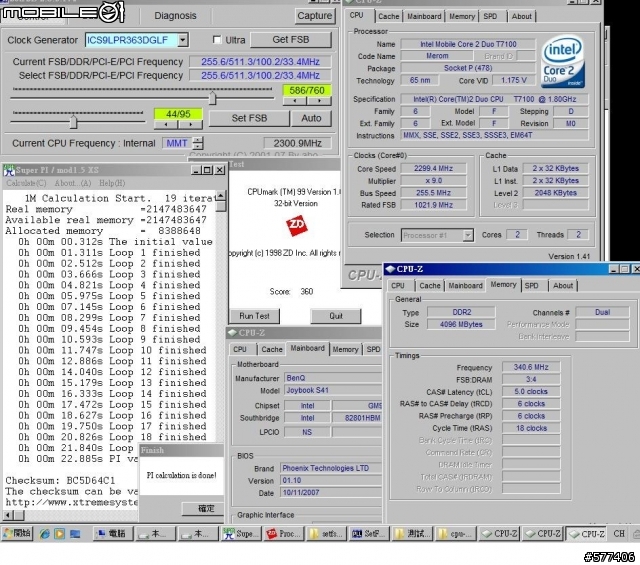Click Show Desktop quick launch icon

[x=75, y=534]
